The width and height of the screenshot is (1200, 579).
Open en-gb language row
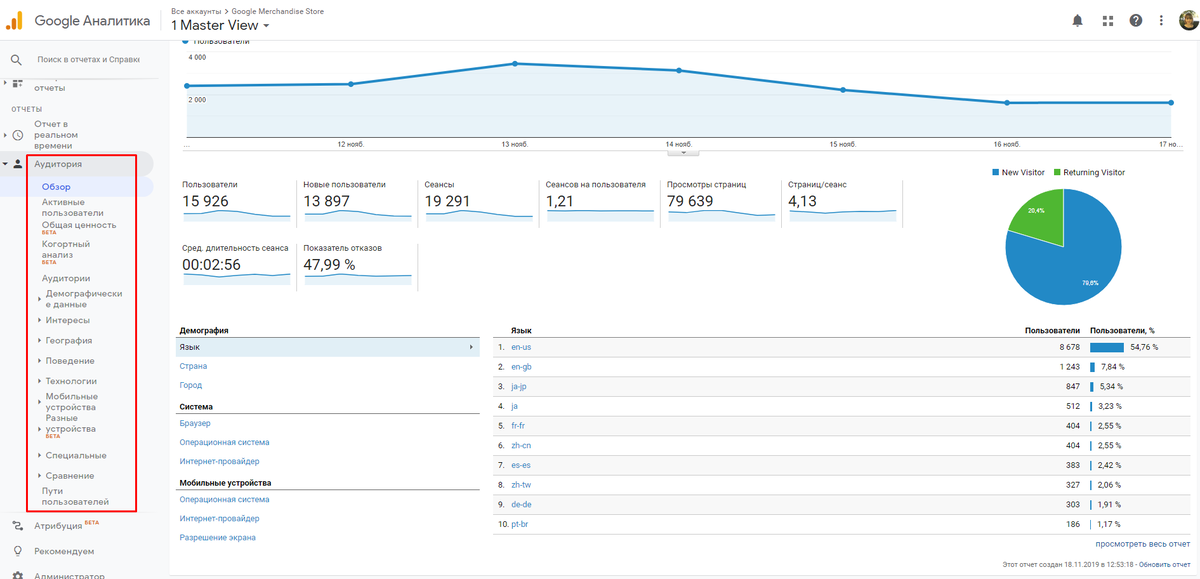tap(521, 366)
